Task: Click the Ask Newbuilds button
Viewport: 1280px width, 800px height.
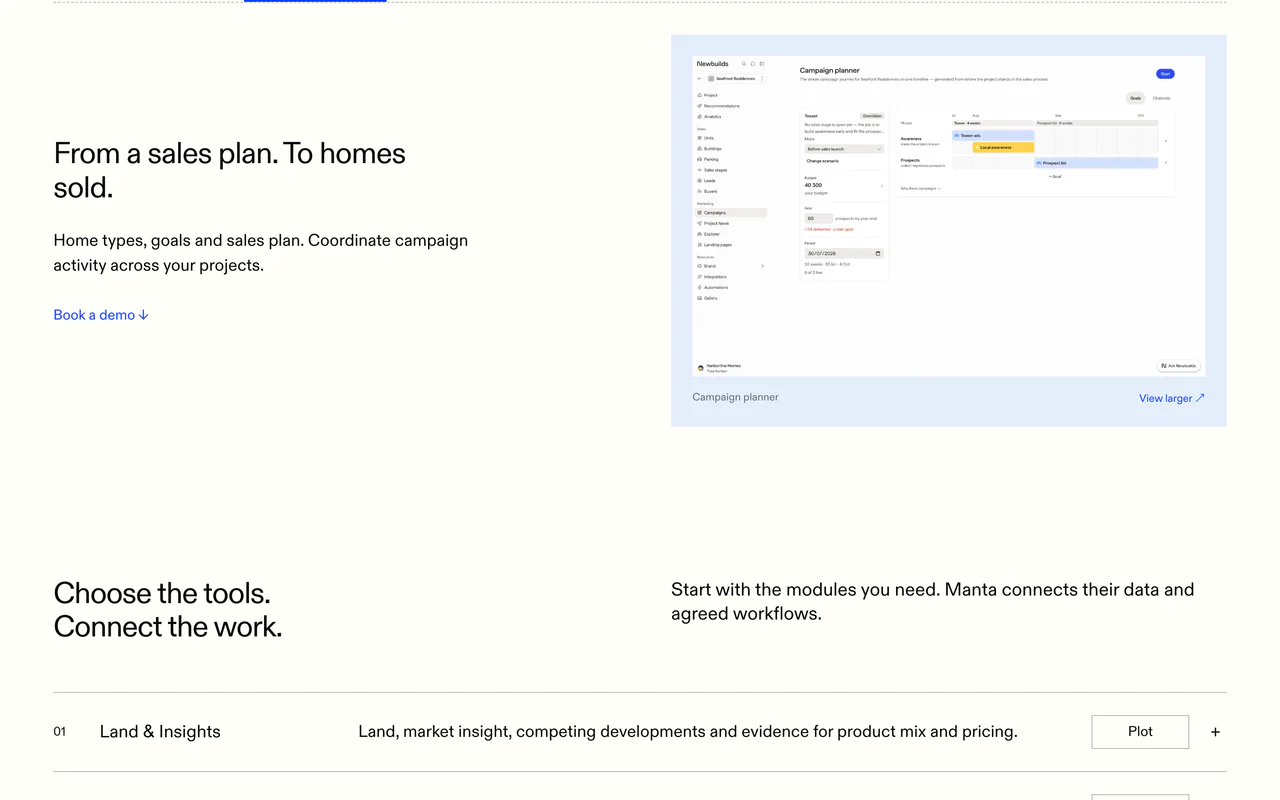Action: point(1178,366)
